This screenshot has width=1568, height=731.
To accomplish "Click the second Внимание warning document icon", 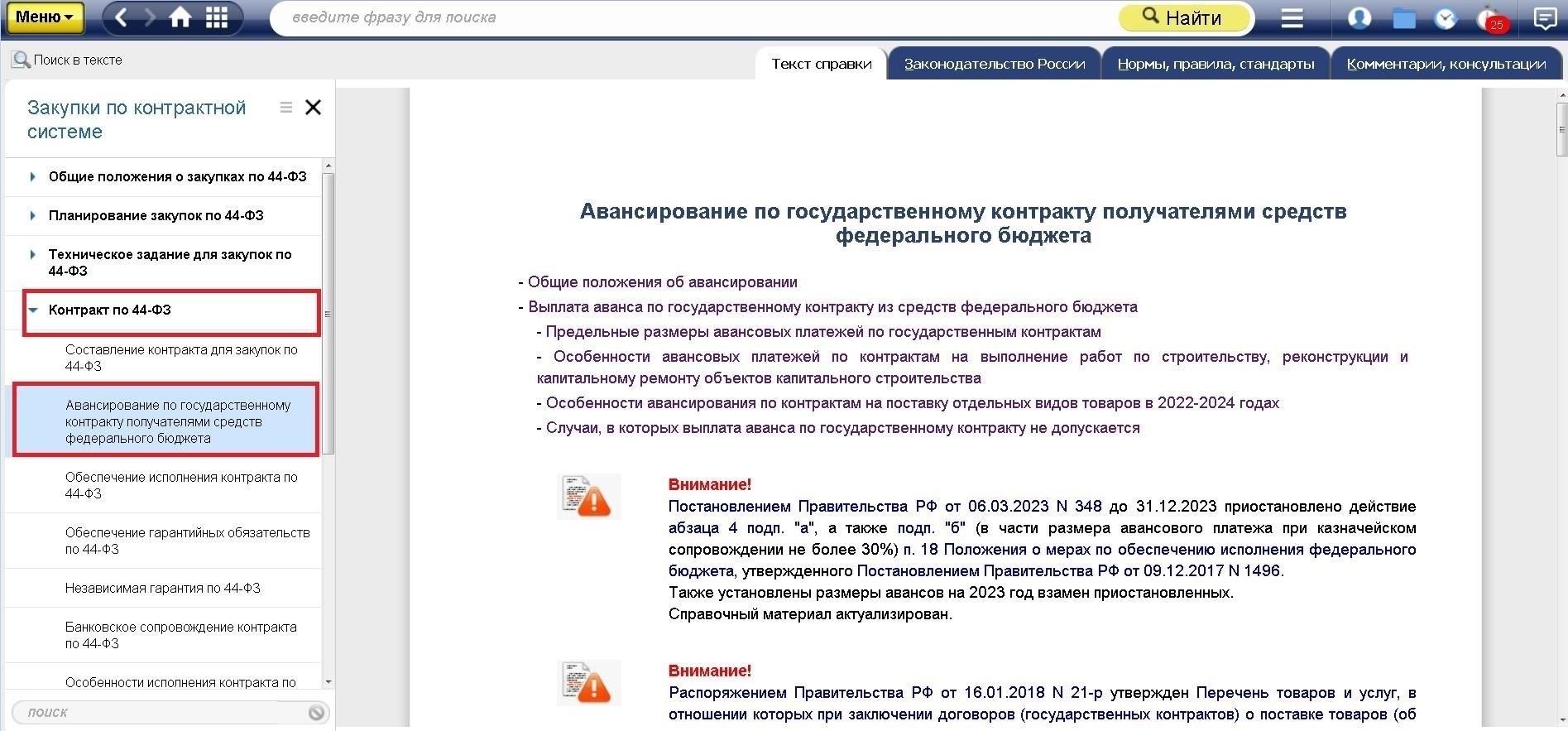I will coord(588,683).
